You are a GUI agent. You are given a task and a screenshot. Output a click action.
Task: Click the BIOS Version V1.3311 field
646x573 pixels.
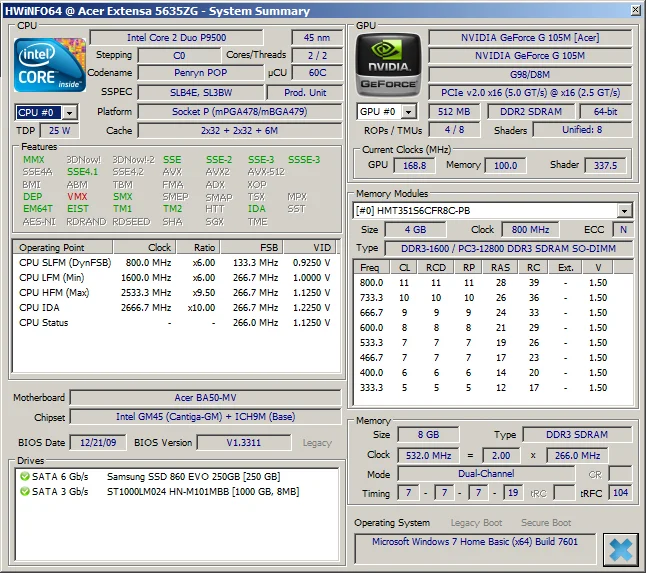tap(243, 442)
